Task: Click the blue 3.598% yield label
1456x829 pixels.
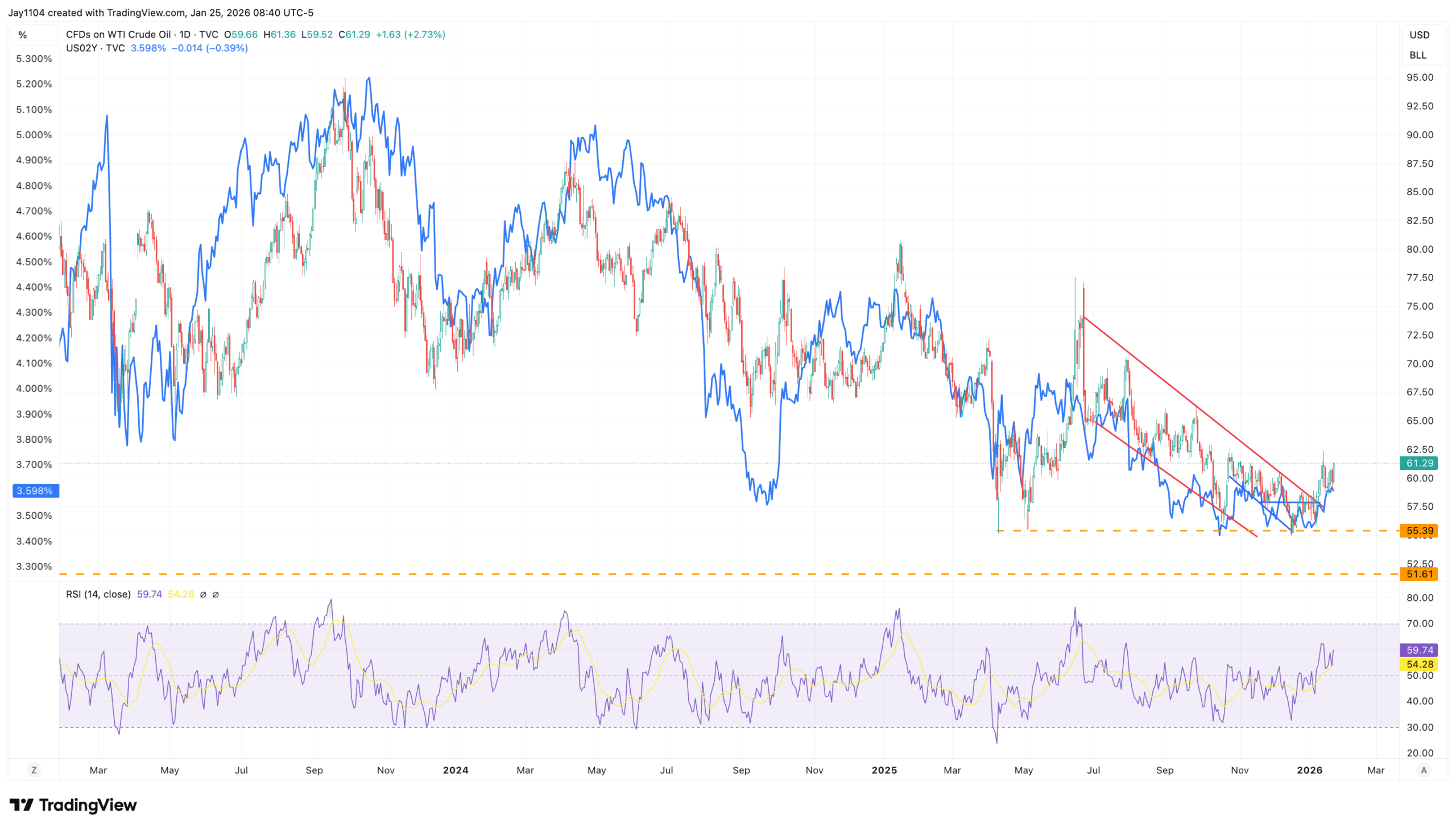Action: point(35,491)
